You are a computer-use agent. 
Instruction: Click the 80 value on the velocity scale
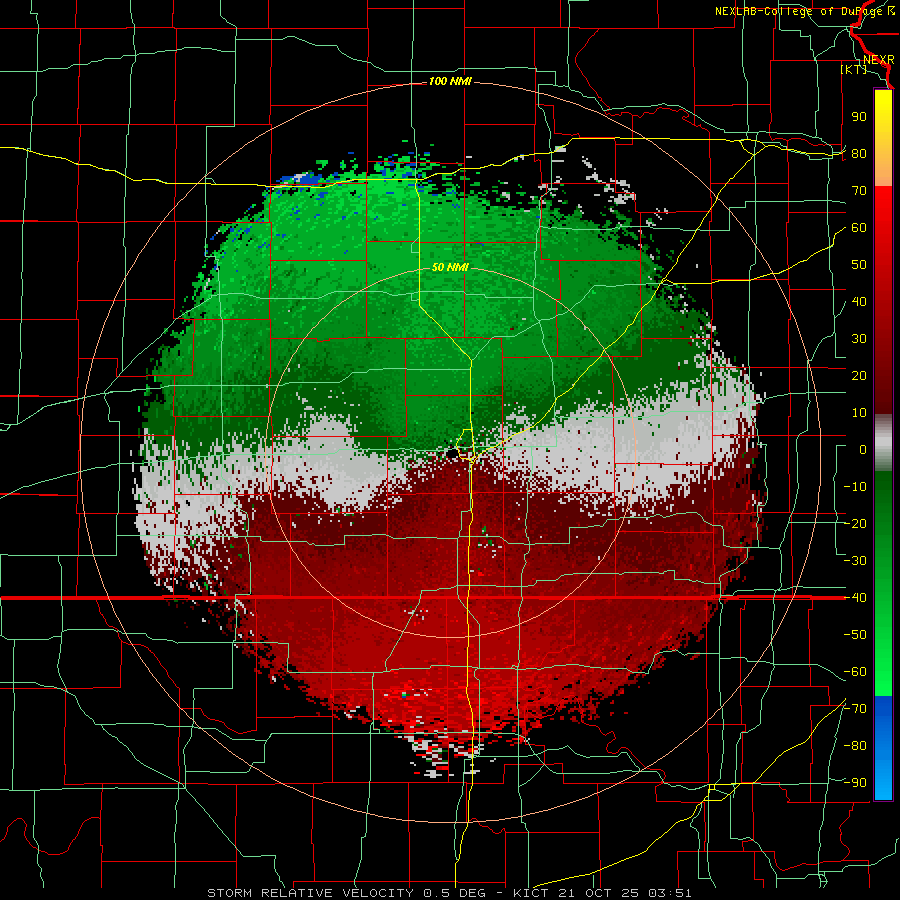pos(859,154)
